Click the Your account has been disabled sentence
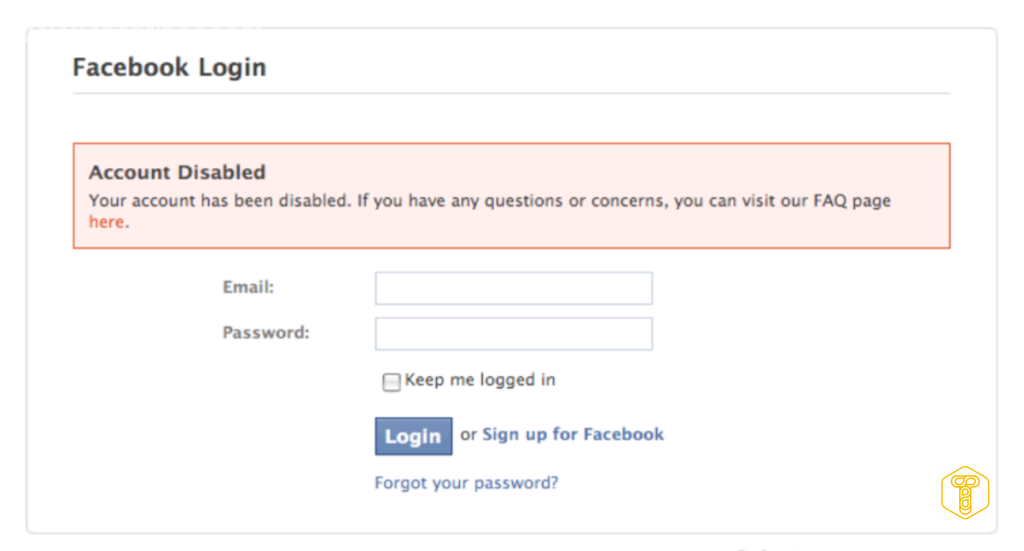1024x551 pixels. tap(220, 200)
